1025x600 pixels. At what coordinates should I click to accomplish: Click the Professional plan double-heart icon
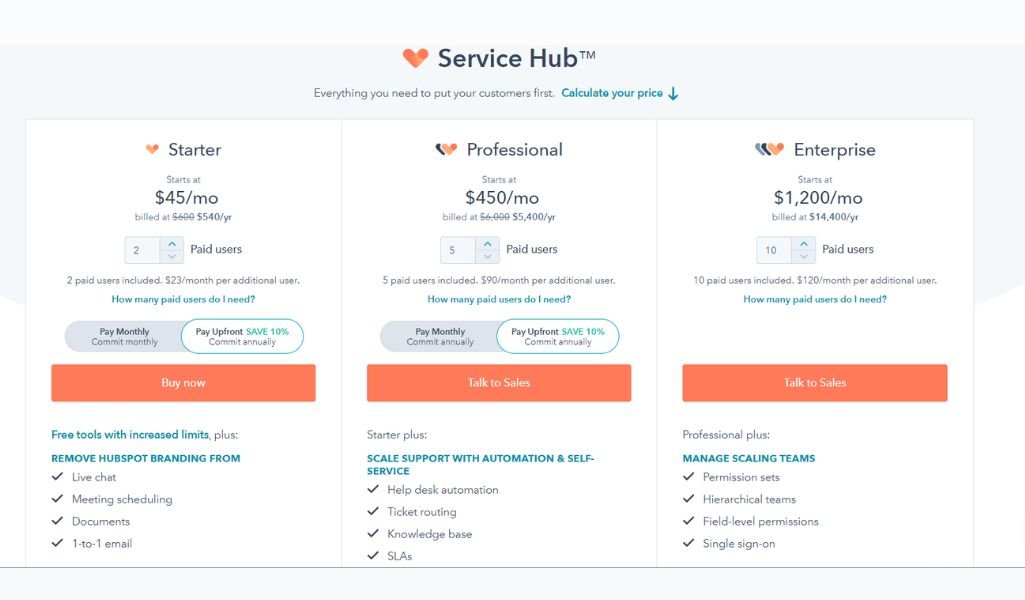[446, 150]
